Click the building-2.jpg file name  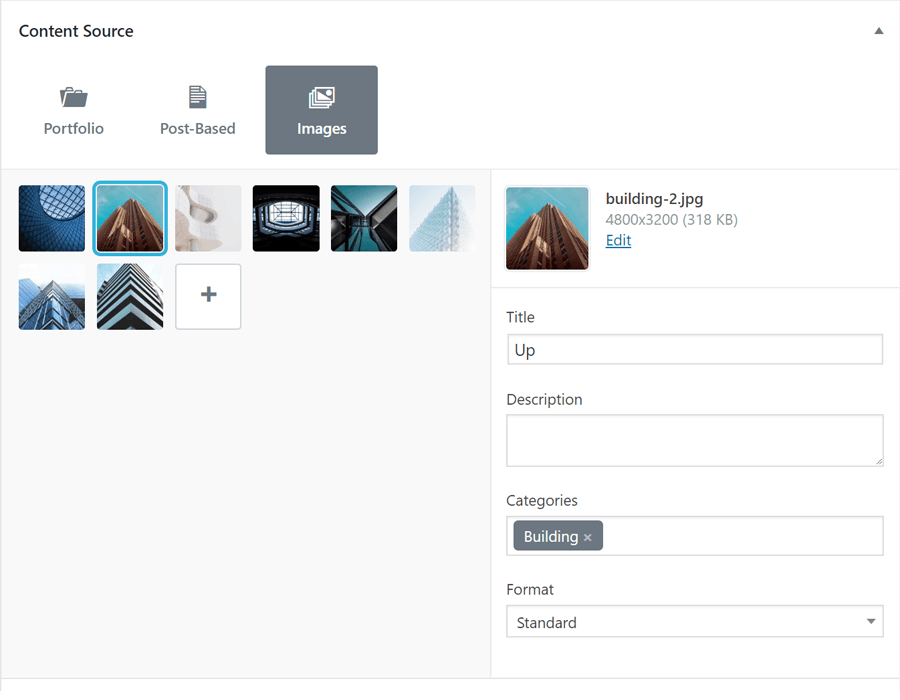pos(654,199)
